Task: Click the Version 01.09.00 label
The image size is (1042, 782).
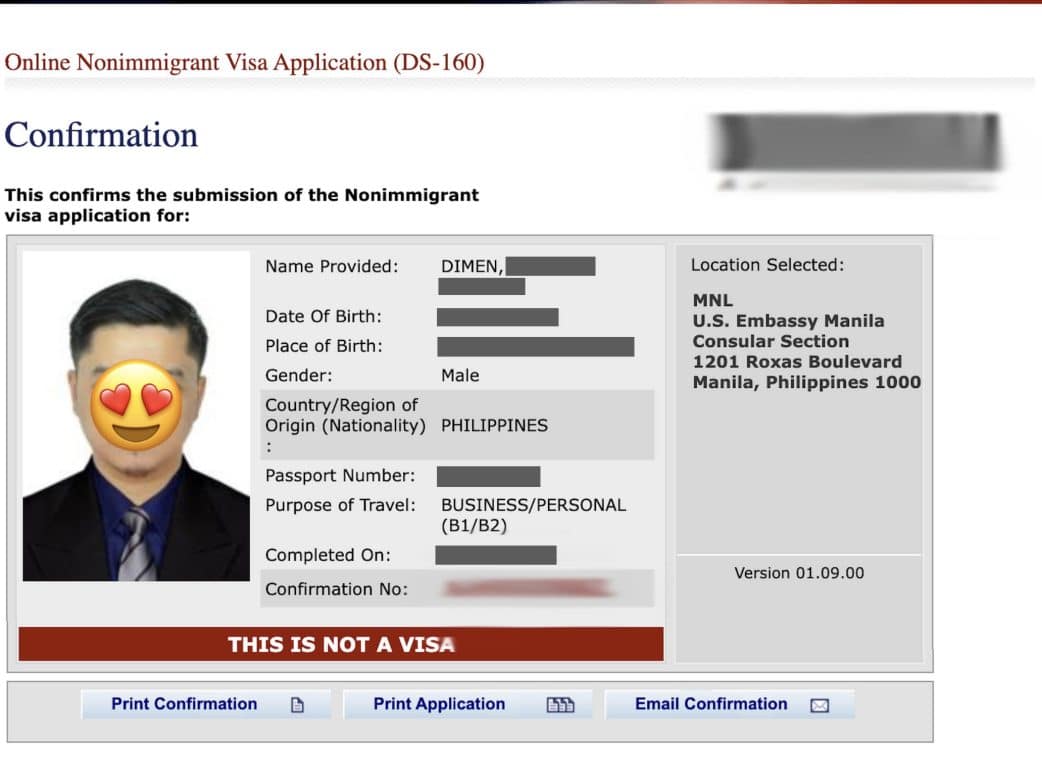Action: coord(799,573)
